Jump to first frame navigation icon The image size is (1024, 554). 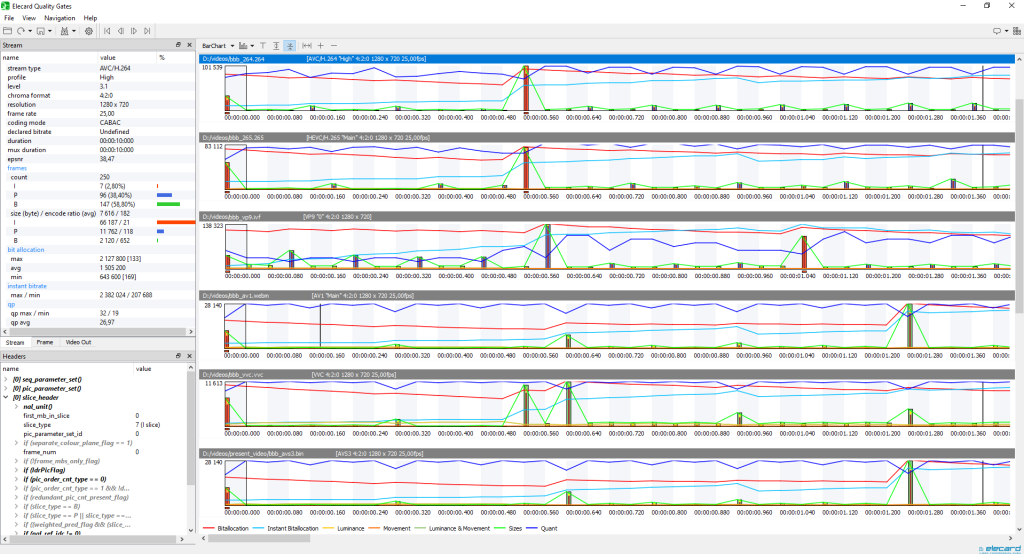pos(108,31)
